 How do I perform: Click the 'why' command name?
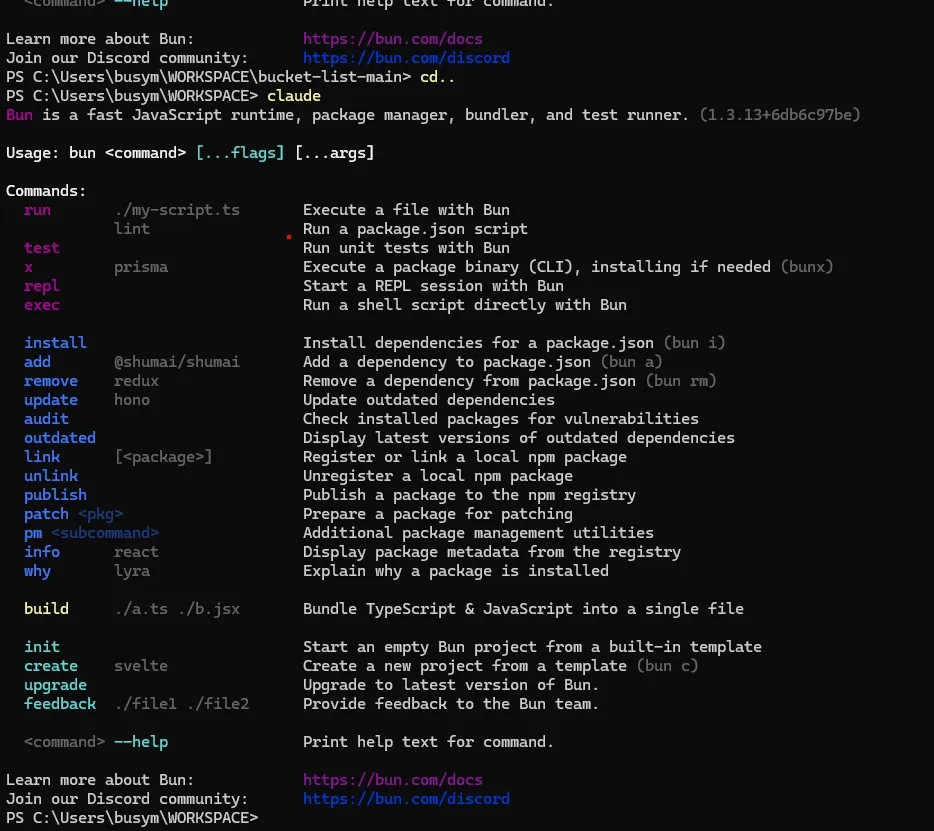38,571
